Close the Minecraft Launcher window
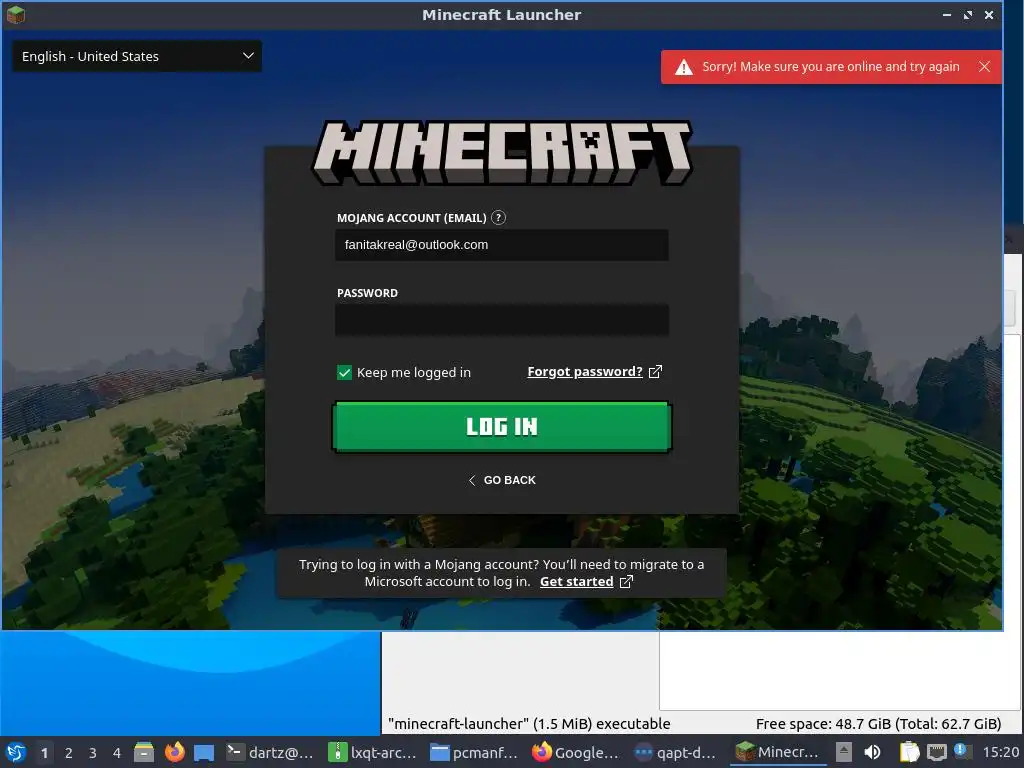Image resolution: width=1024 pixels, height=768 pixels. (989, 14)
